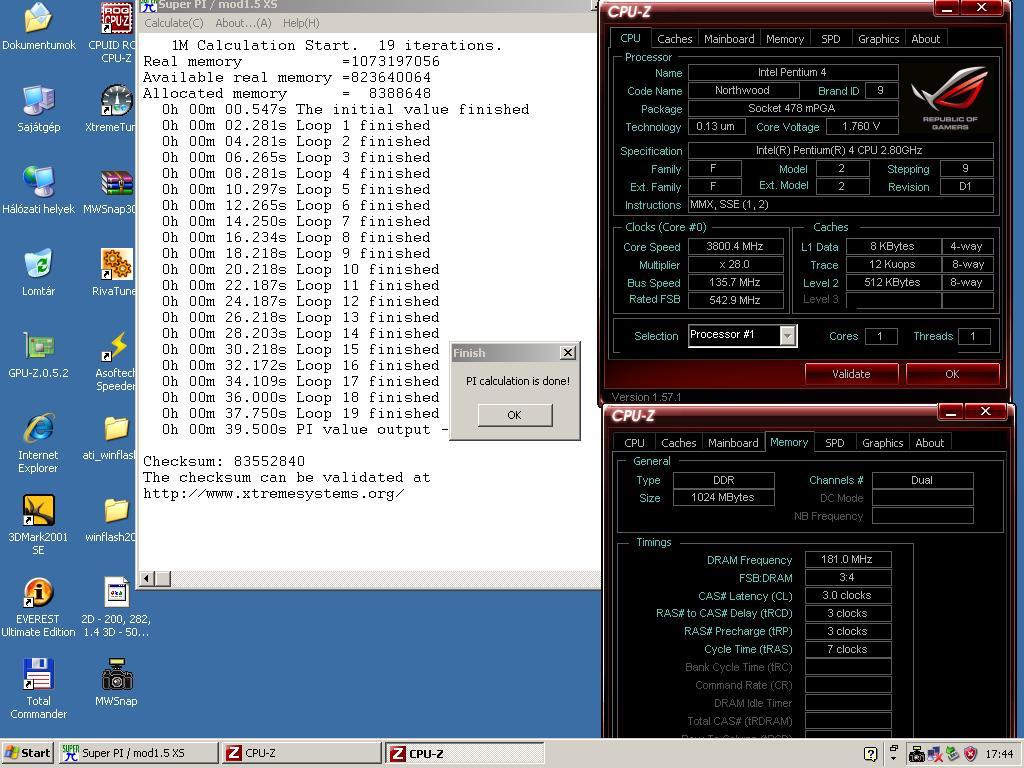Viewport: 1024px width, 768px height.
Task: Switch to Mainboard tab in lower CPU-Z window
Action: [x=733, y=443]
